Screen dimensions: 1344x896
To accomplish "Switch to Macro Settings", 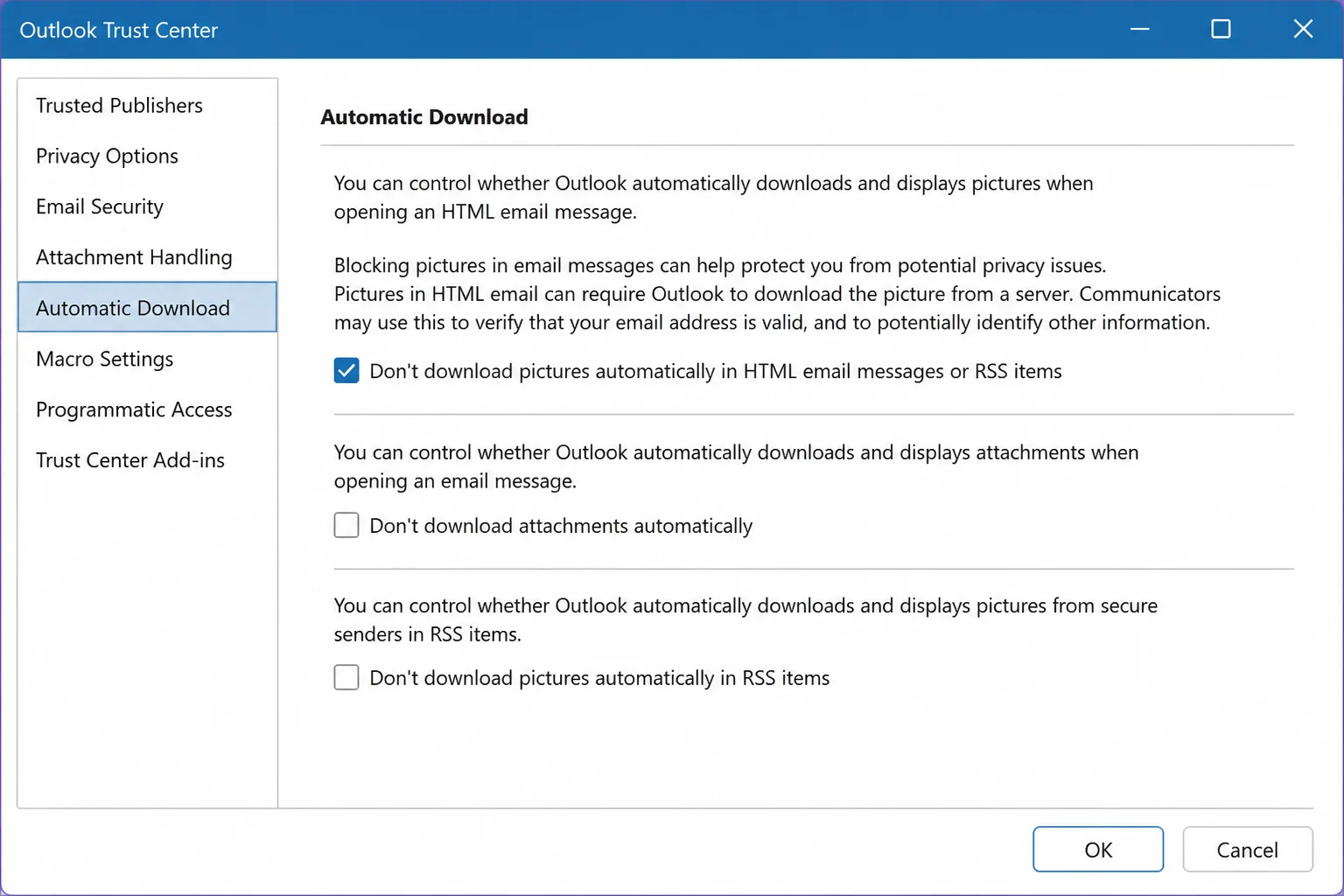I will [147, 359].
